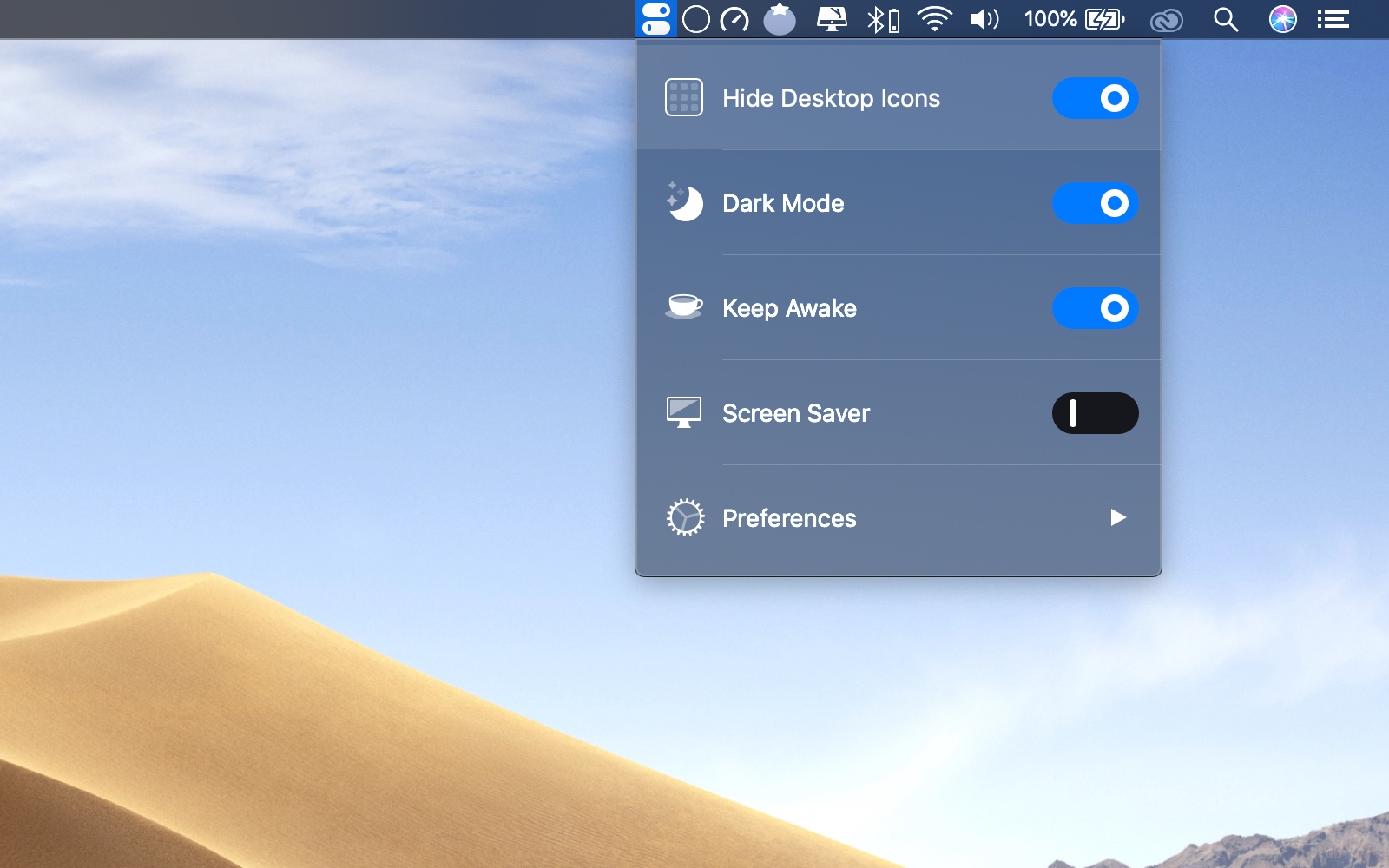Viewport: 1389px width, 868px height.
Task: Click the Preferences gear icon
Action: tap(685, 518)
